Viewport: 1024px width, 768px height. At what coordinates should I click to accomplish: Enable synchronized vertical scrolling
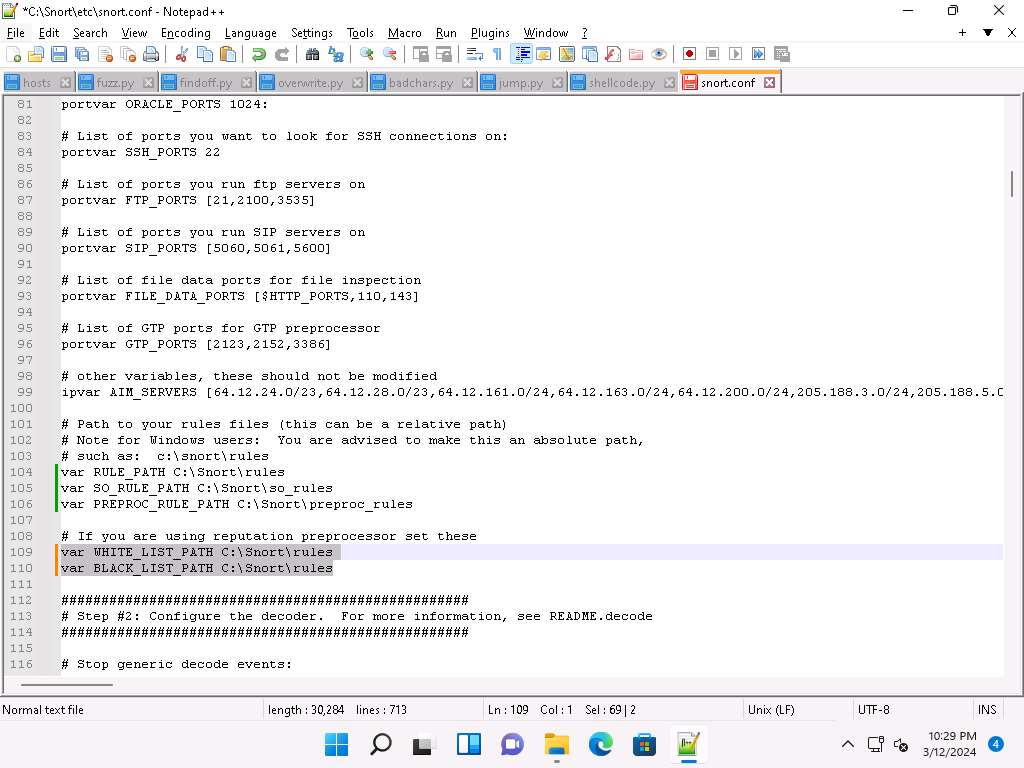point(421,54)
